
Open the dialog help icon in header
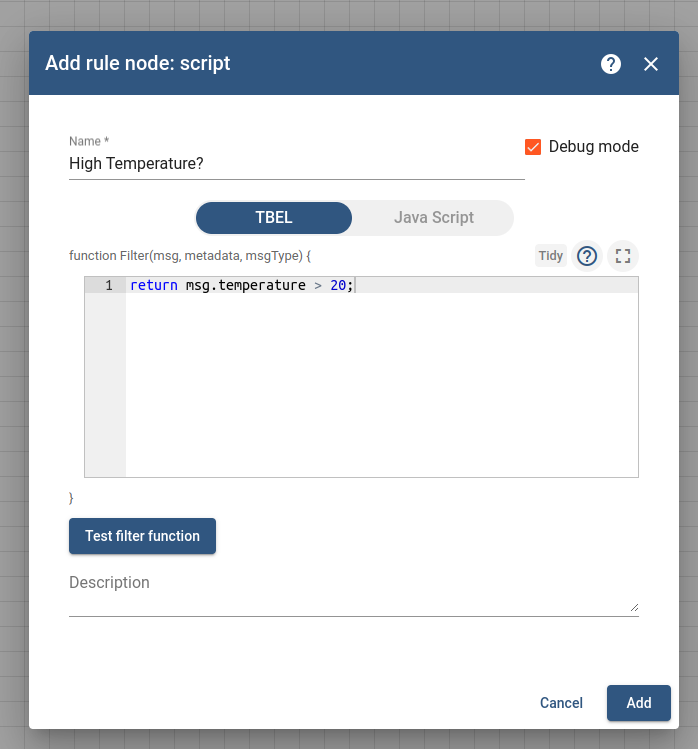point(611,64)
